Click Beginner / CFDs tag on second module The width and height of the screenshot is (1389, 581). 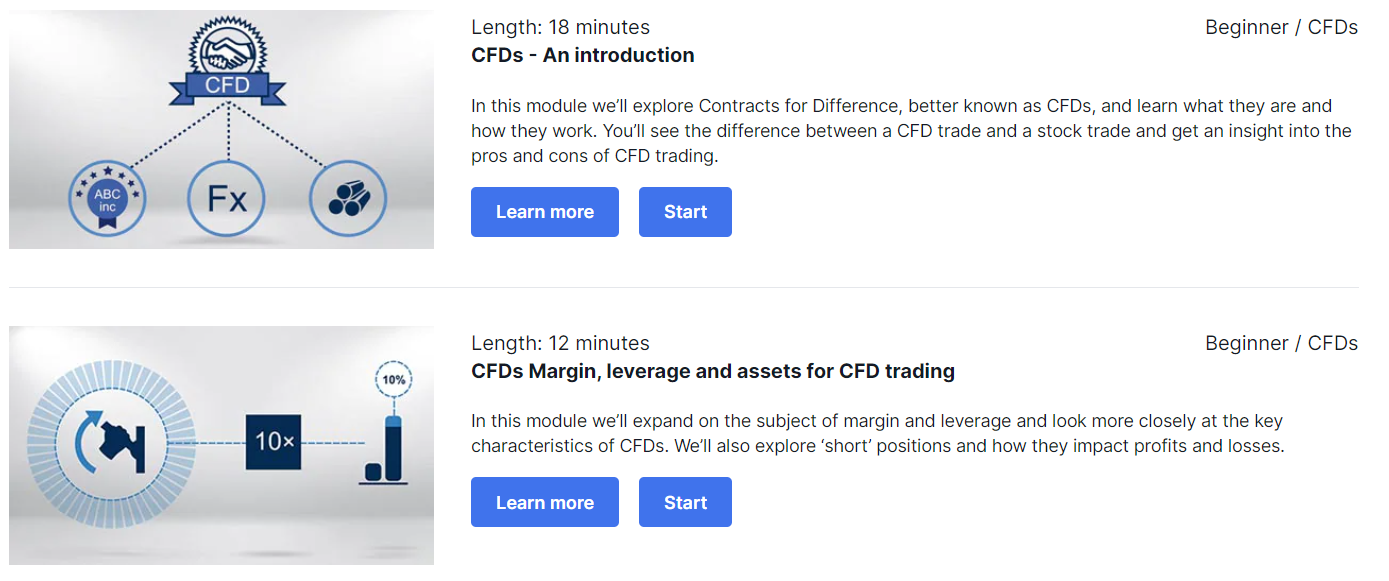coord(1281,343)
